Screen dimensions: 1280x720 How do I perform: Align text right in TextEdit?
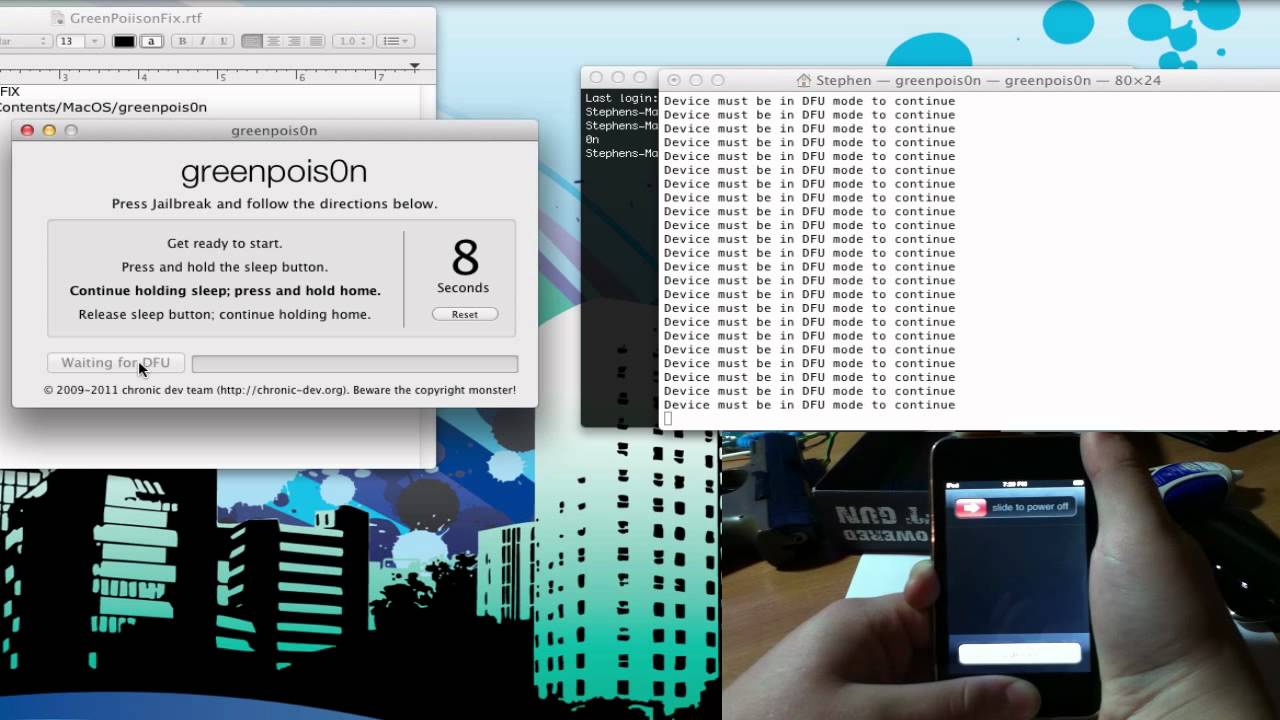pyautogui.click(x=294, y=41)
